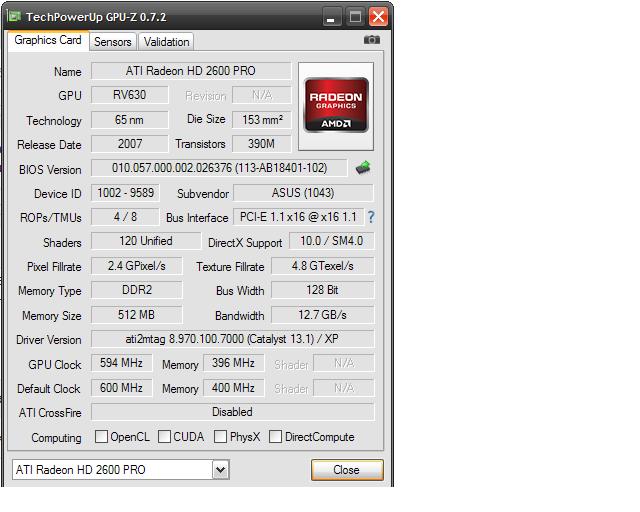Click the Default Clock memory value 400 MHz
Image resolution: width=640 pixels, height=512 pixels.
point(233,388)
